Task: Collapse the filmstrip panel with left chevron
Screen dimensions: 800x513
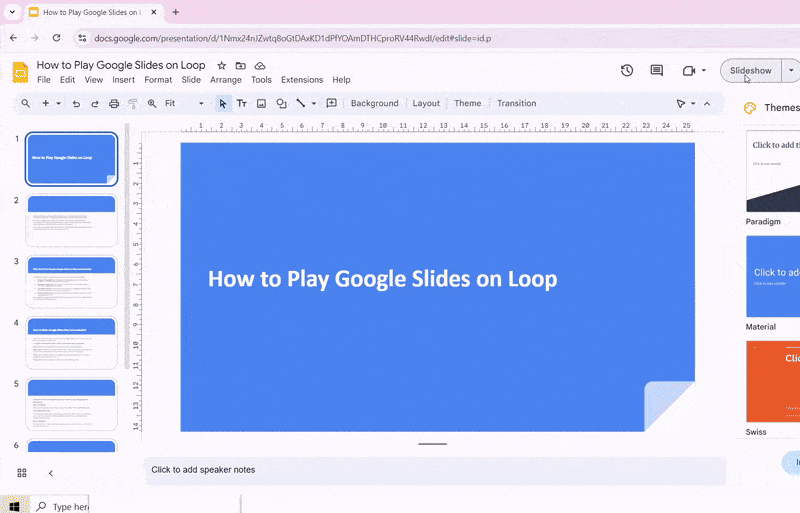Action: point(51,473)
